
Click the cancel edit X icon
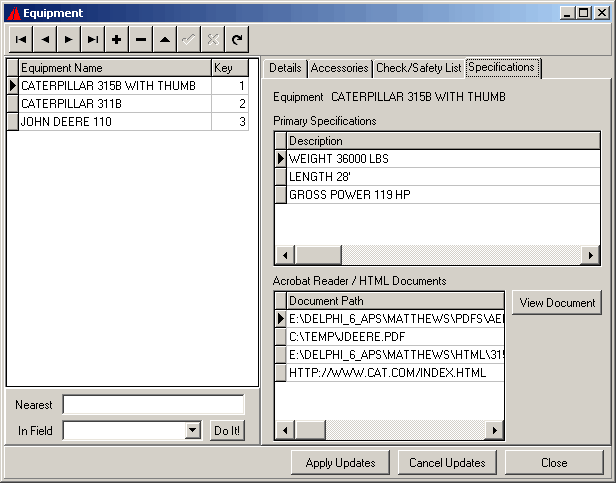(213, 39)
